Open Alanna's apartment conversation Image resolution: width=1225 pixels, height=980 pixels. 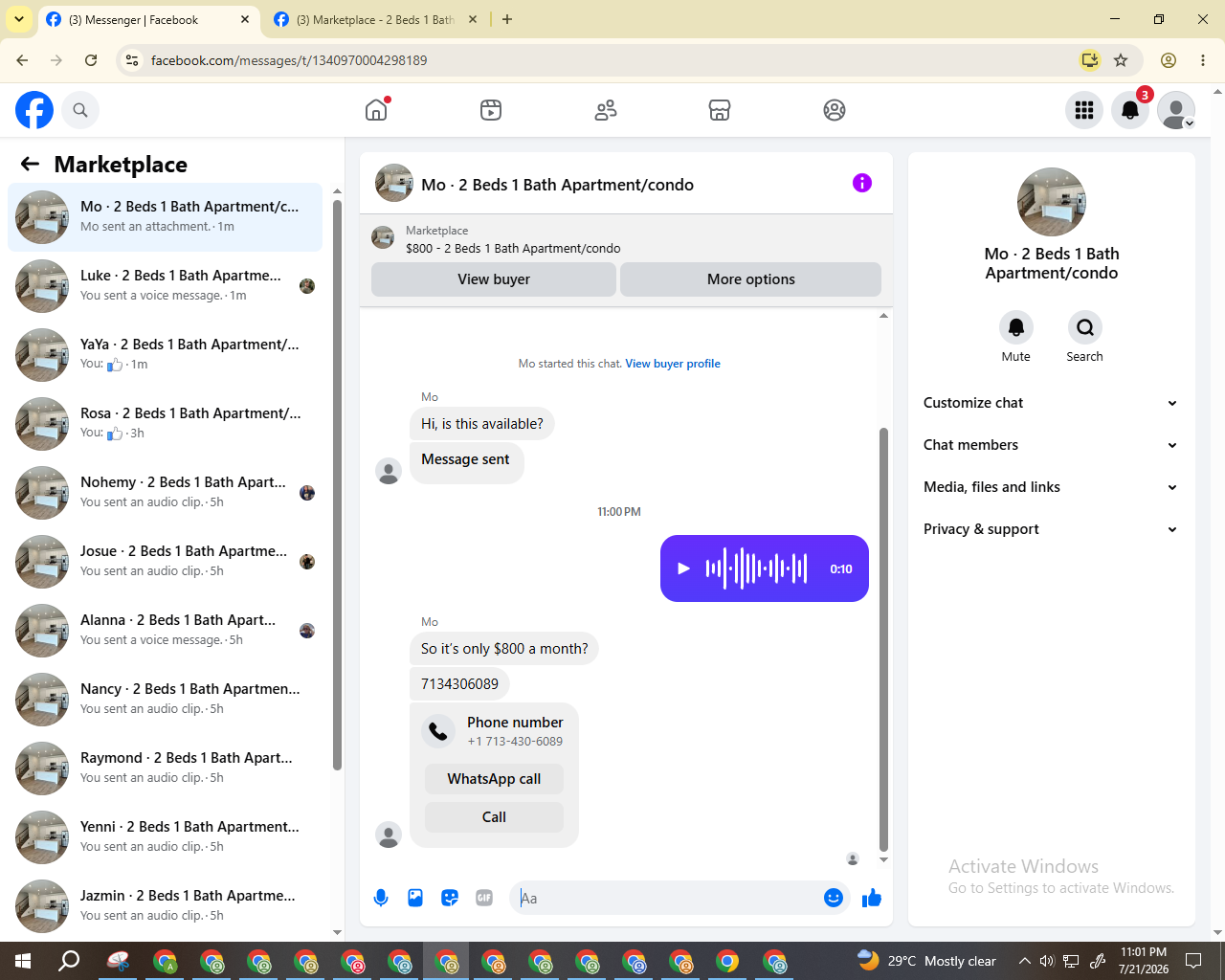pyautogui.click(x=166, y=630)
